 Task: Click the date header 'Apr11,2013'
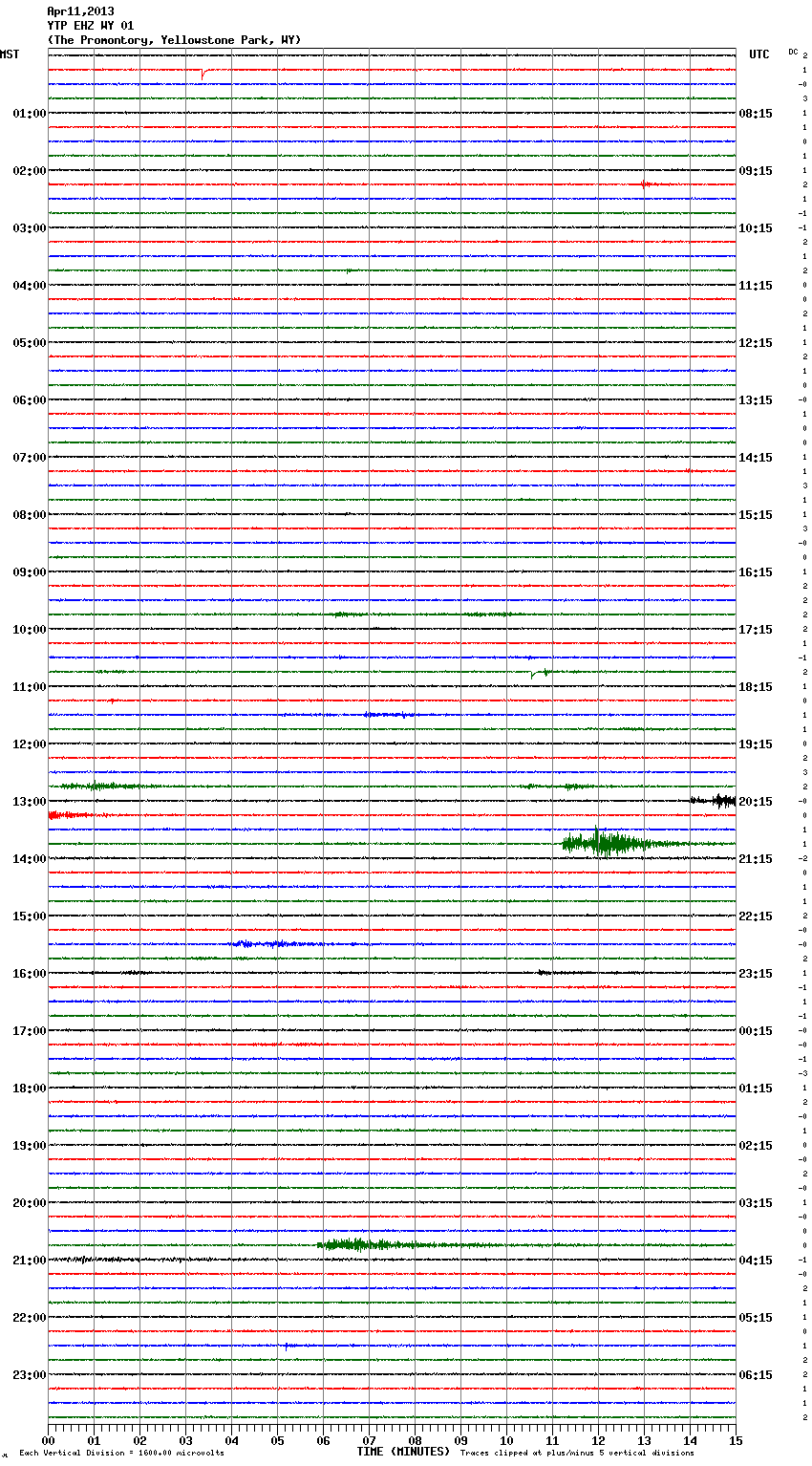[80, 11]
